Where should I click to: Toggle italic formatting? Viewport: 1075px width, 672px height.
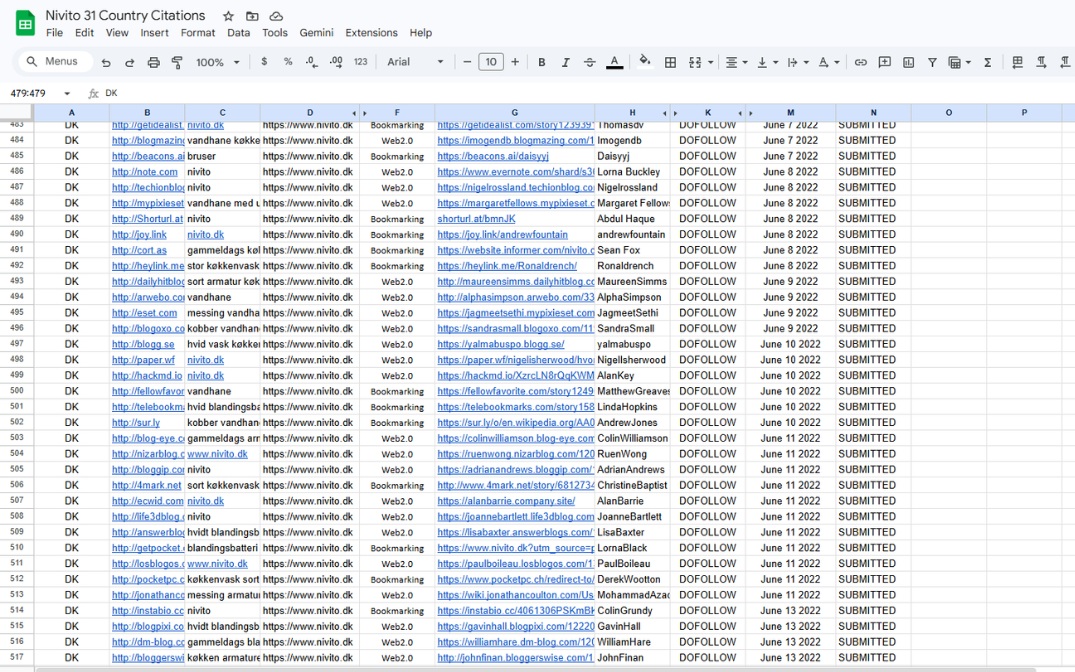[x=565, y=62]
